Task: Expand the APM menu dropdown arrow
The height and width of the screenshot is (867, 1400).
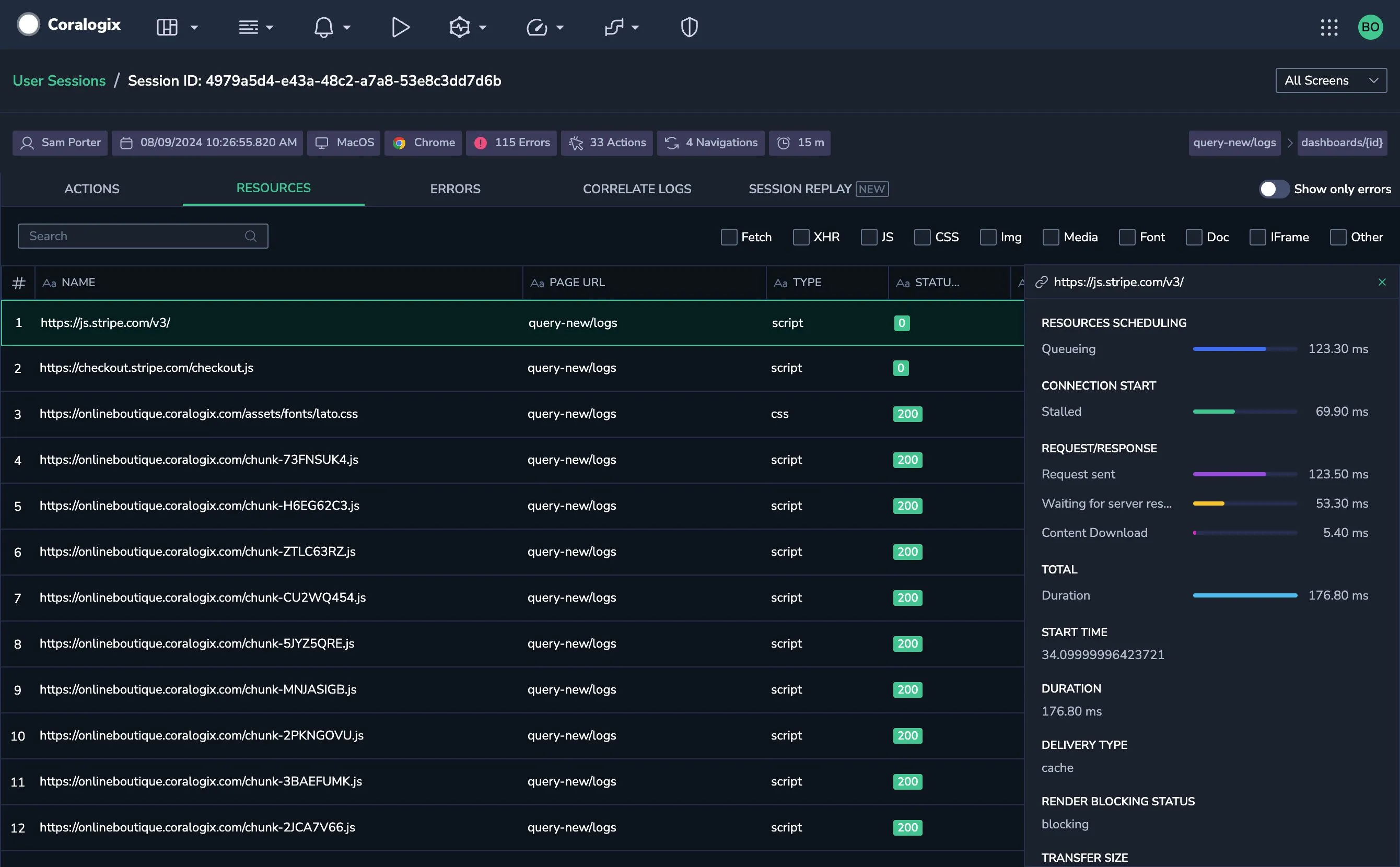Action: point(482,28)
